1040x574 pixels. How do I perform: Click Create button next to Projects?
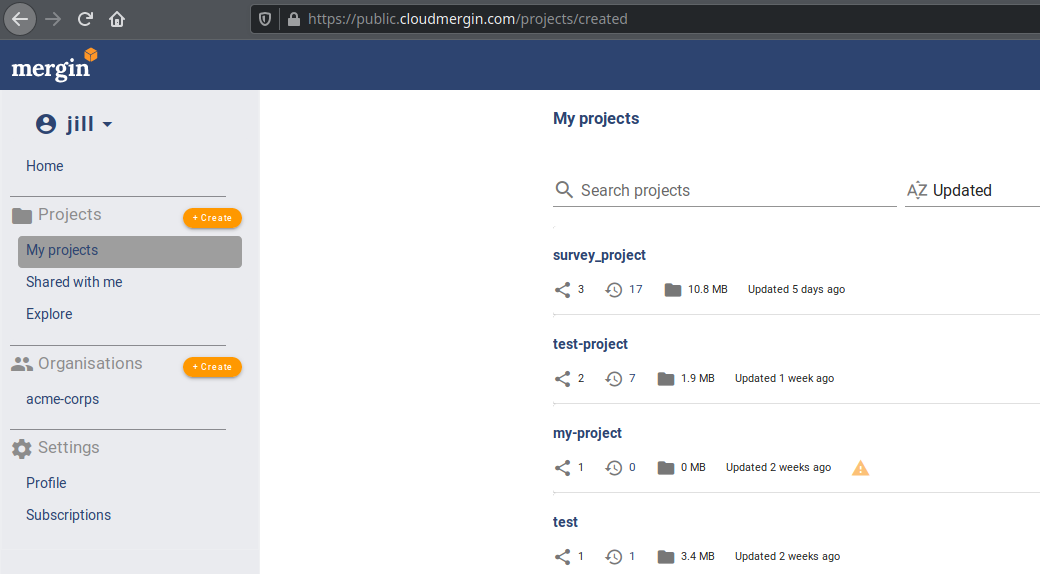212,218
